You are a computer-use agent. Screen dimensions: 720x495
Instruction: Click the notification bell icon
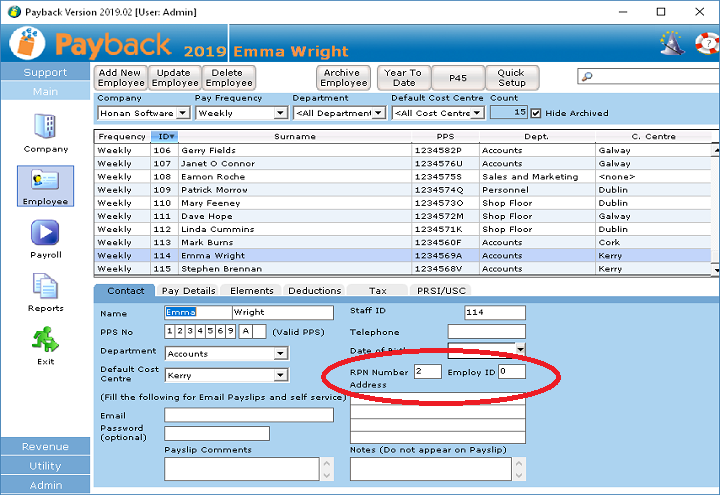(x=672, y=43)
